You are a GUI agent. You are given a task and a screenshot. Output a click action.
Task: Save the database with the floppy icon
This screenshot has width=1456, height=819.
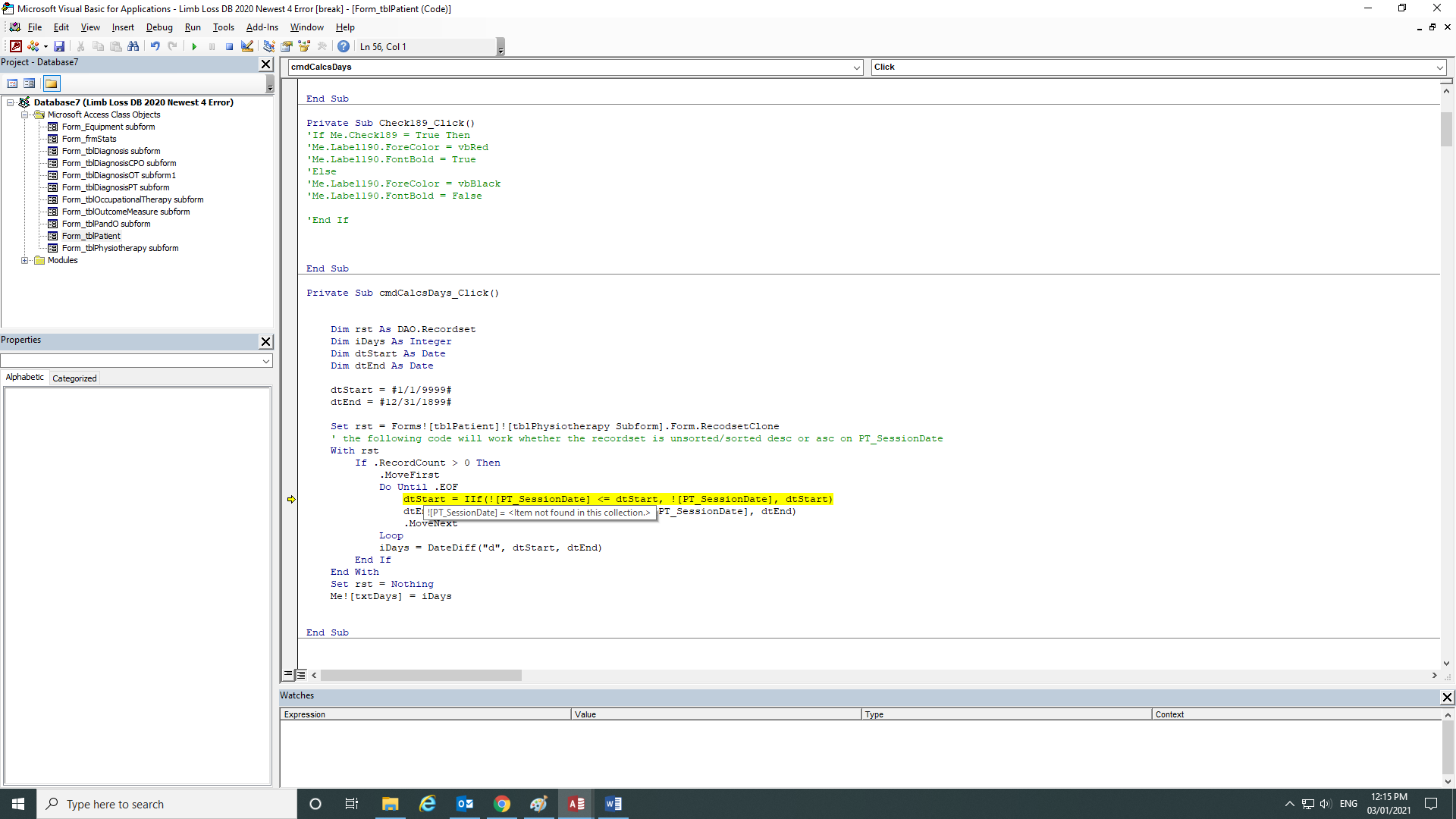59,46
